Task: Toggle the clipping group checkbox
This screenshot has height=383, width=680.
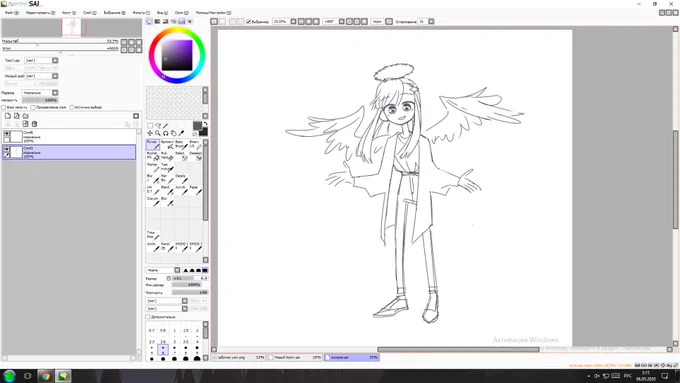Action: click(33, 107)
